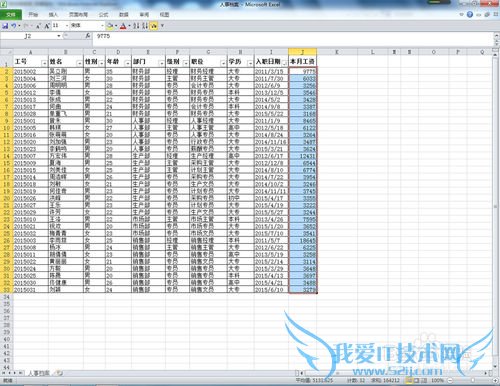Image resolution: width=500 pixels, height=386 pixels.
Task: Toggle the highlighted Filter icon in toolbar
Action: click(x=153, y=26)
